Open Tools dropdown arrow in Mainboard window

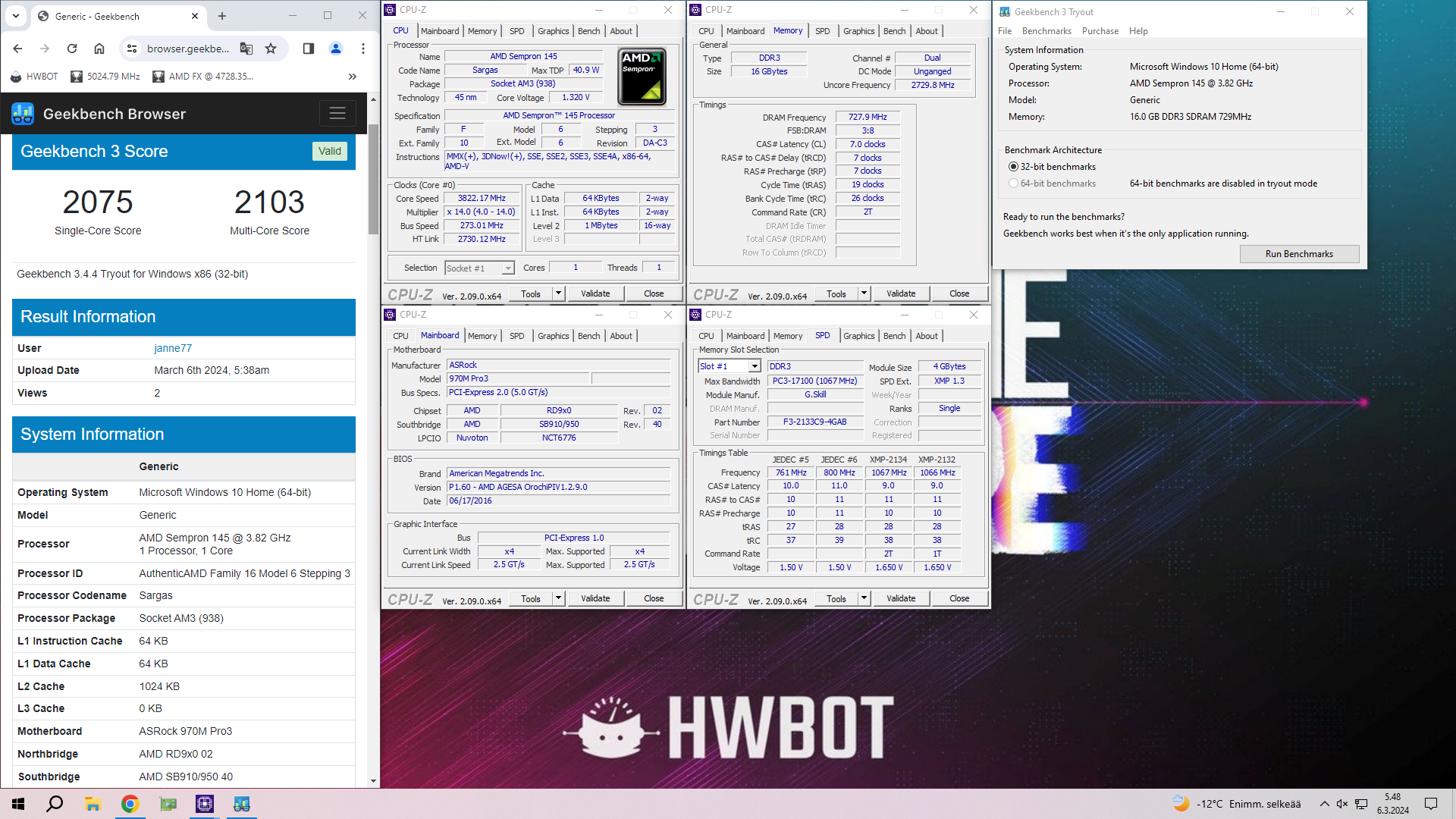(x=559, y=598)
